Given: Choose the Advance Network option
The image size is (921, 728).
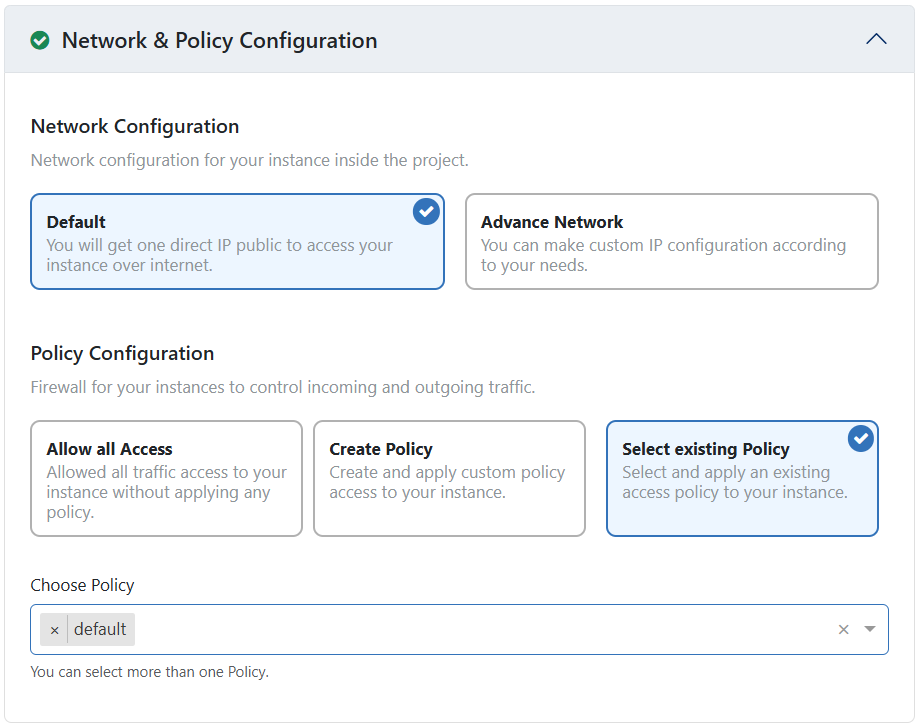Looking at the screenshot, I should (x=671, y=242).
